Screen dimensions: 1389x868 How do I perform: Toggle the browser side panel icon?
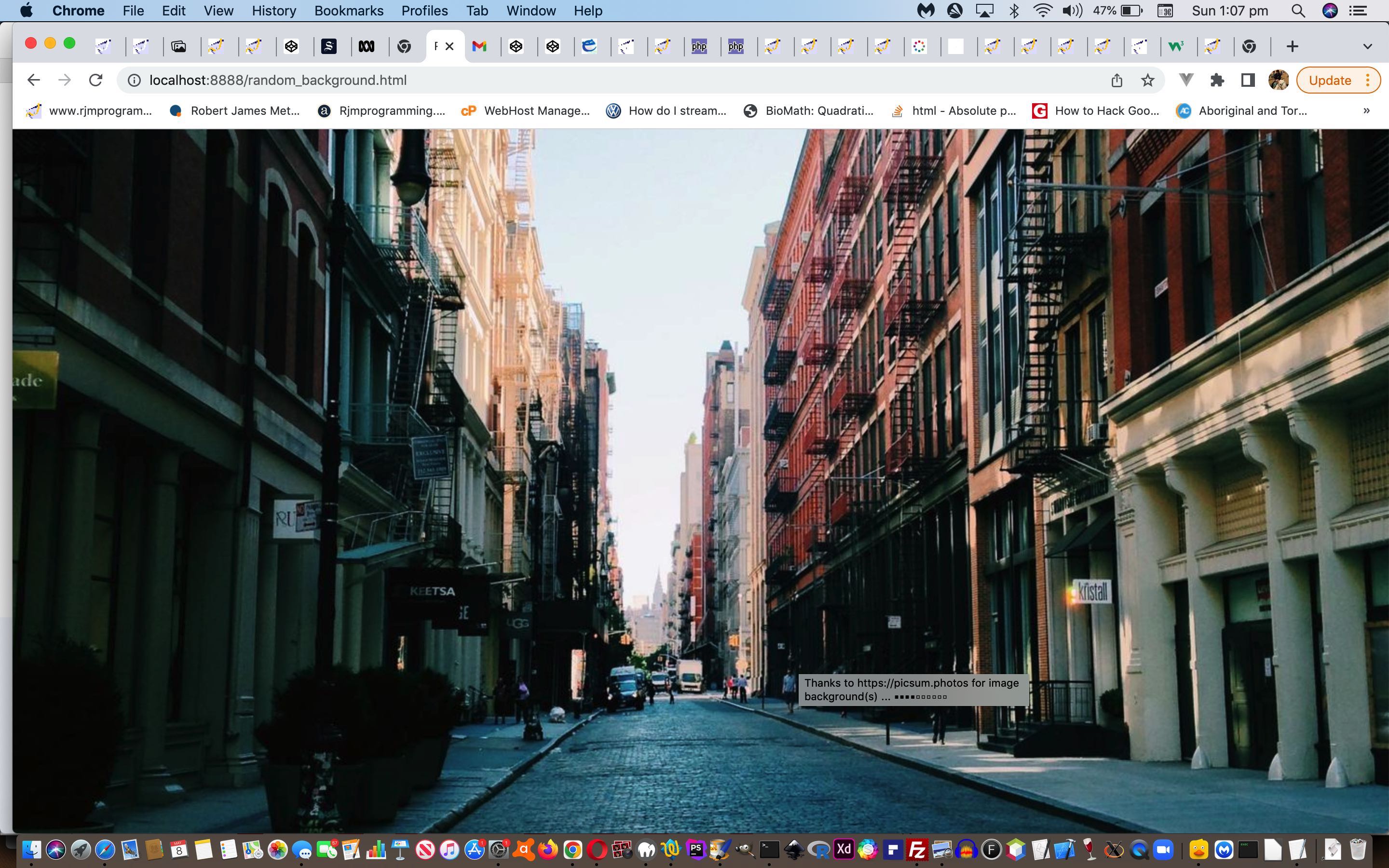pos(1248,81)
